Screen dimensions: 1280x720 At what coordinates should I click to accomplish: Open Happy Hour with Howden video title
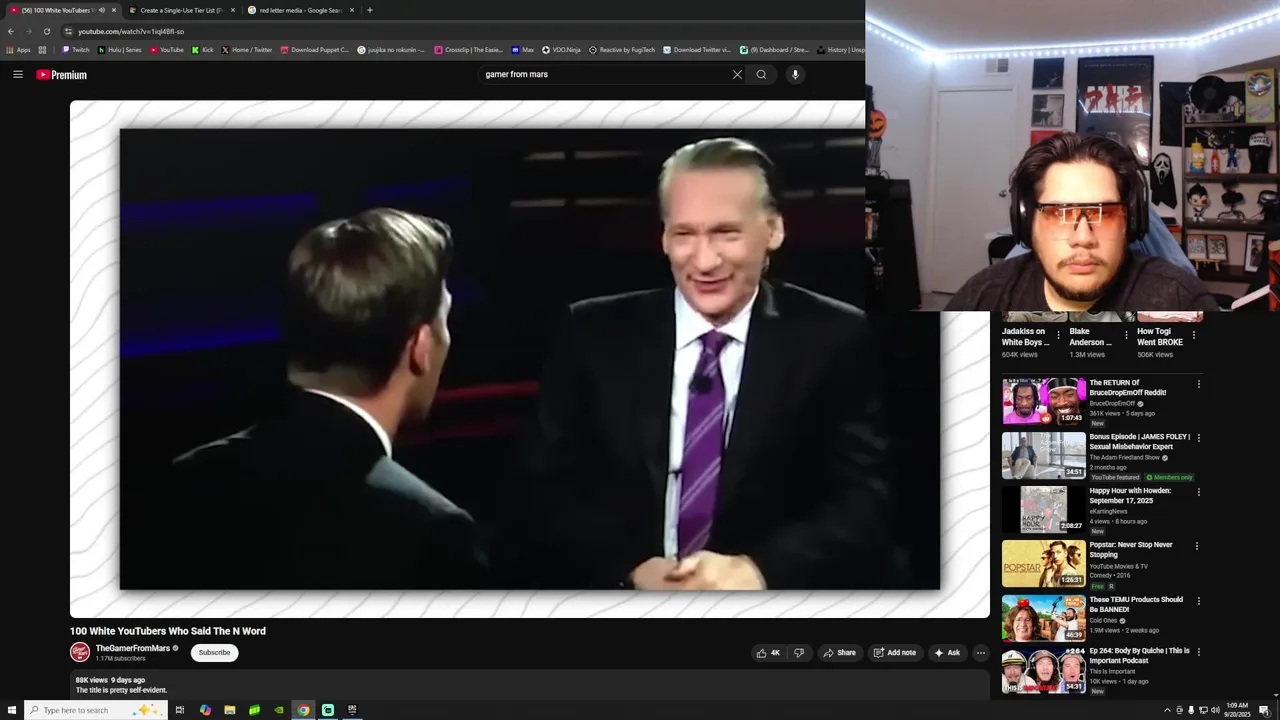coord(1130,495)
